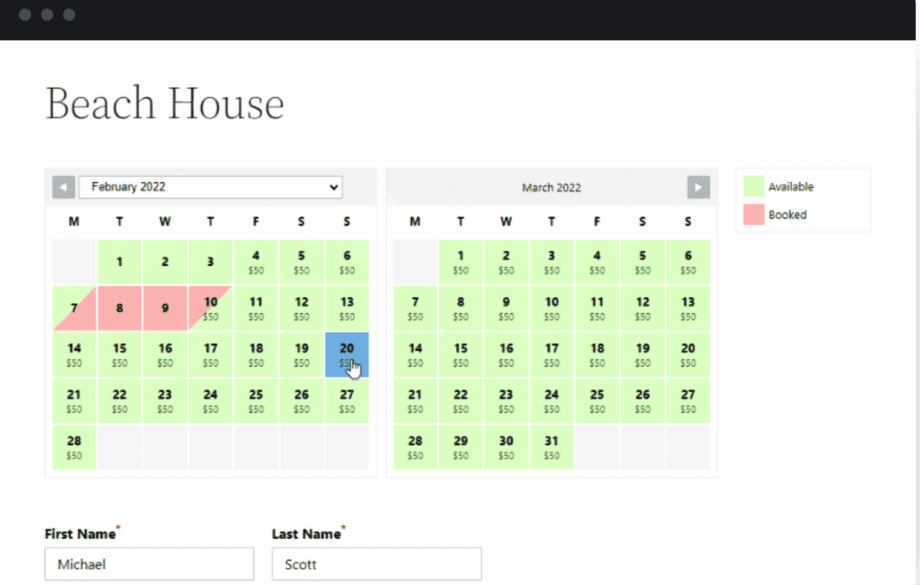Select February 10 checkout day
The height and width of the screenshot is (585, 920).
click(x=211, y=308)
